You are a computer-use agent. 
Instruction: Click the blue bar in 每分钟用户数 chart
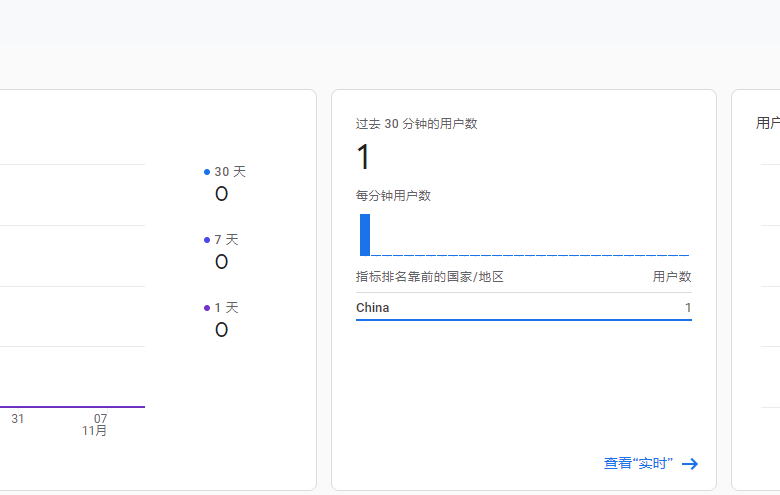(x=365, y=235)
